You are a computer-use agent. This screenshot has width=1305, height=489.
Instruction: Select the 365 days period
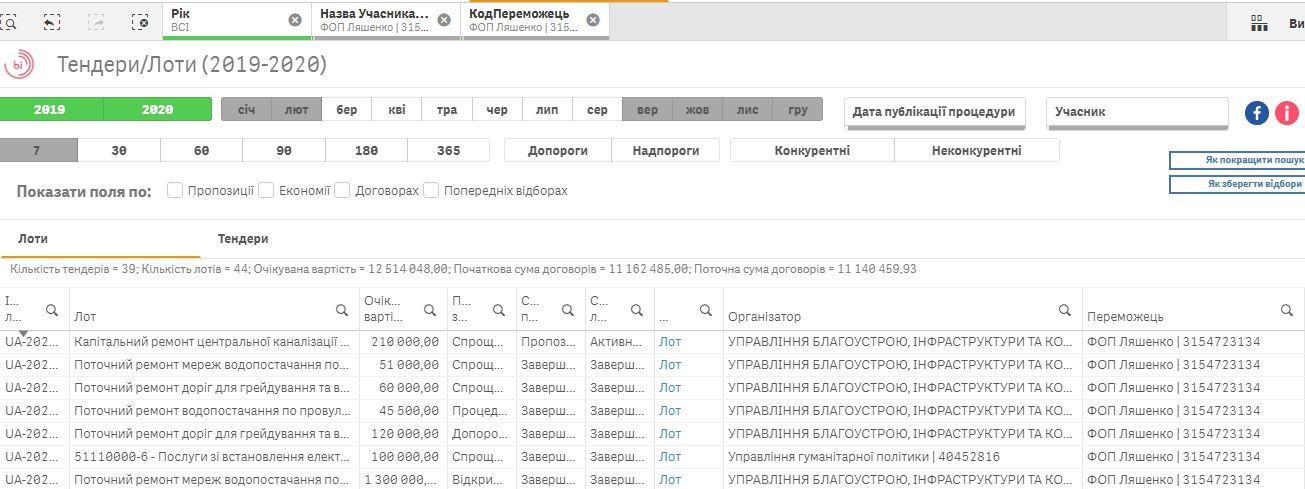pos(449,151)
